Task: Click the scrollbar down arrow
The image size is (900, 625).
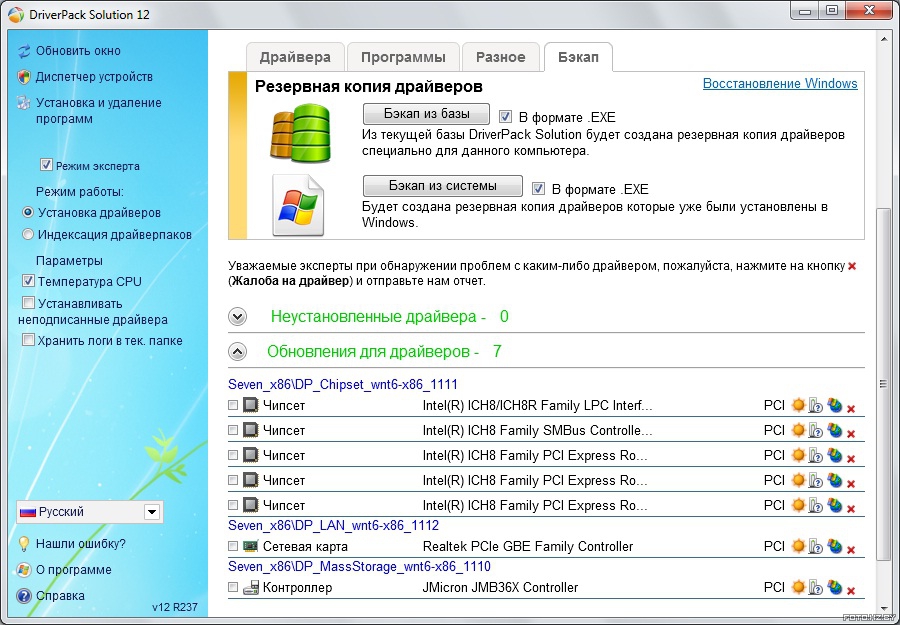Action: (884, 608)
